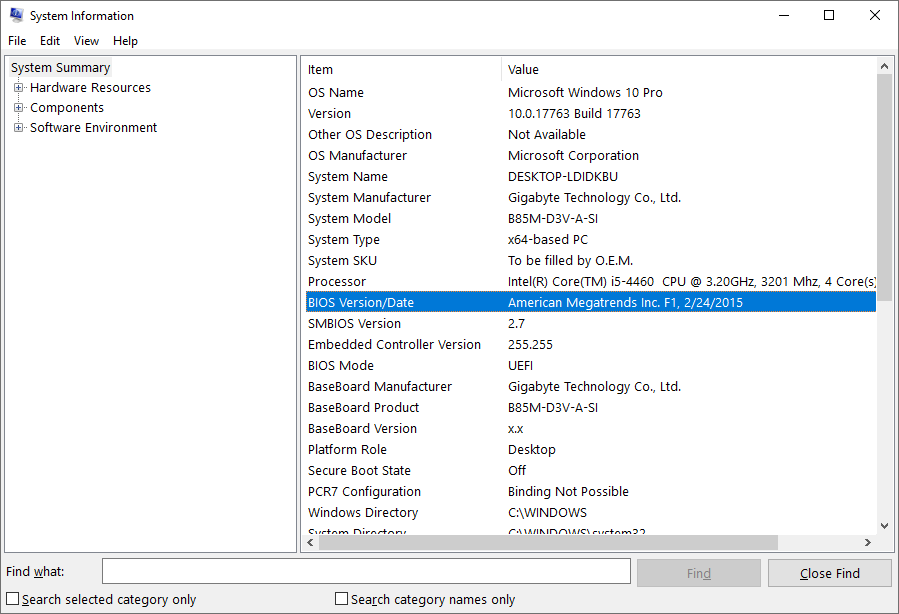Screen dimensions: 899x614
Task: Maximize the System Information window
Action: [829, 15]
